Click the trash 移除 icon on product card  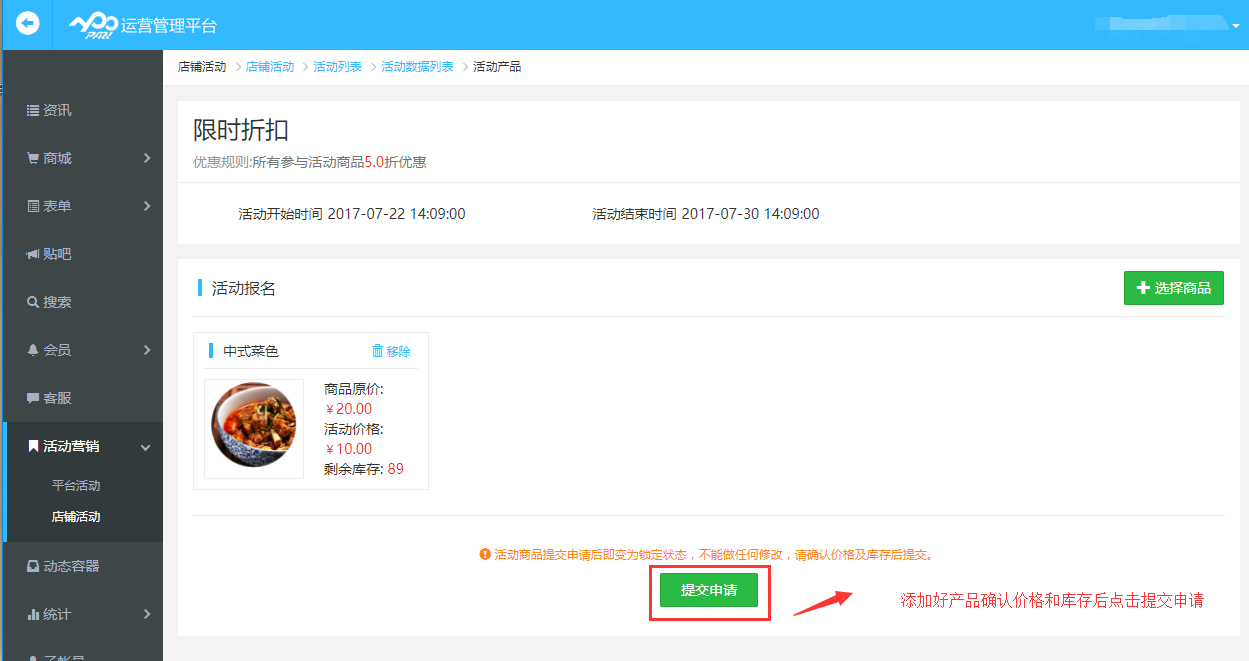[x=378, y=351]
